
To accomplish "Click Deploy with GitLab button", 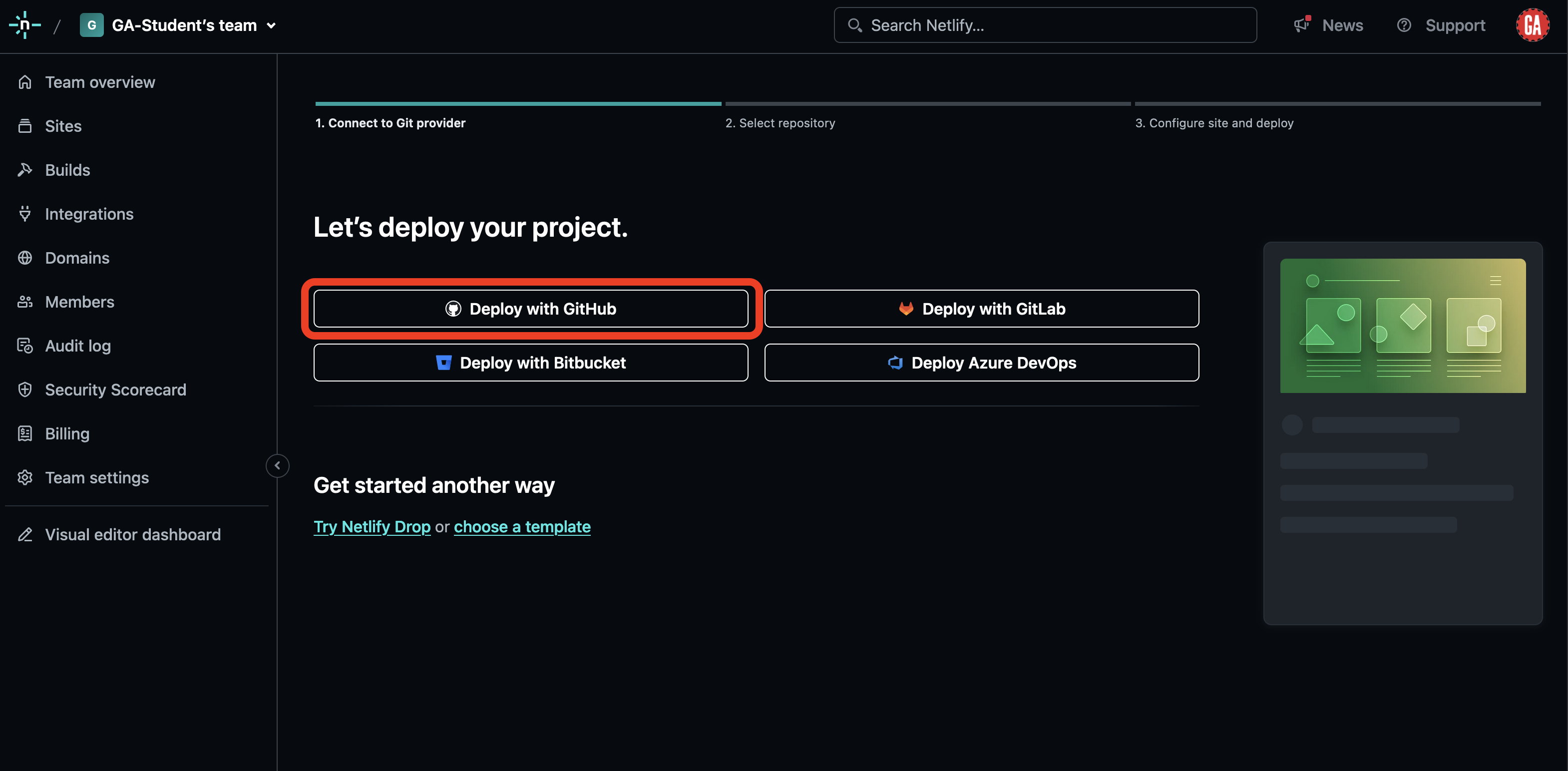I will click(x=981, y=309).
